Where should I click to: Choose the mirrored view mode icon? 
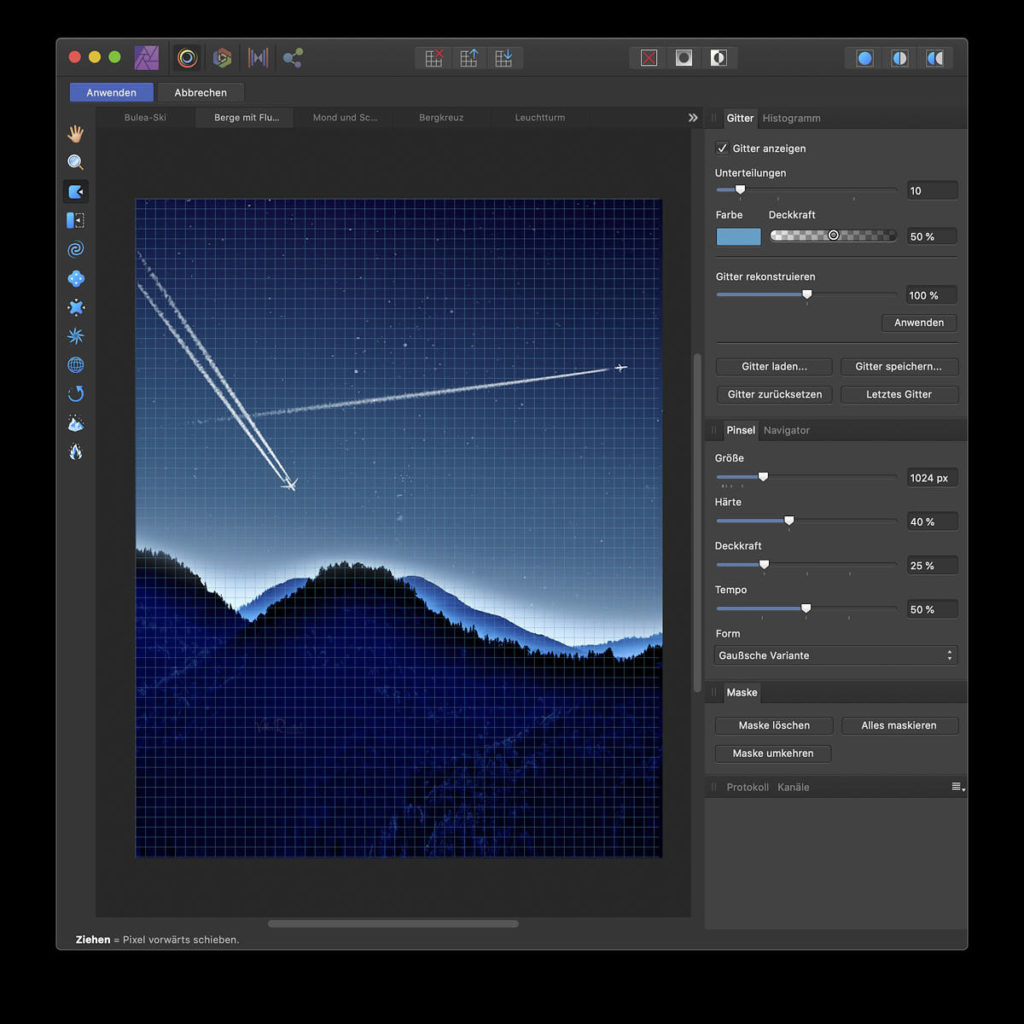point(935,58)
